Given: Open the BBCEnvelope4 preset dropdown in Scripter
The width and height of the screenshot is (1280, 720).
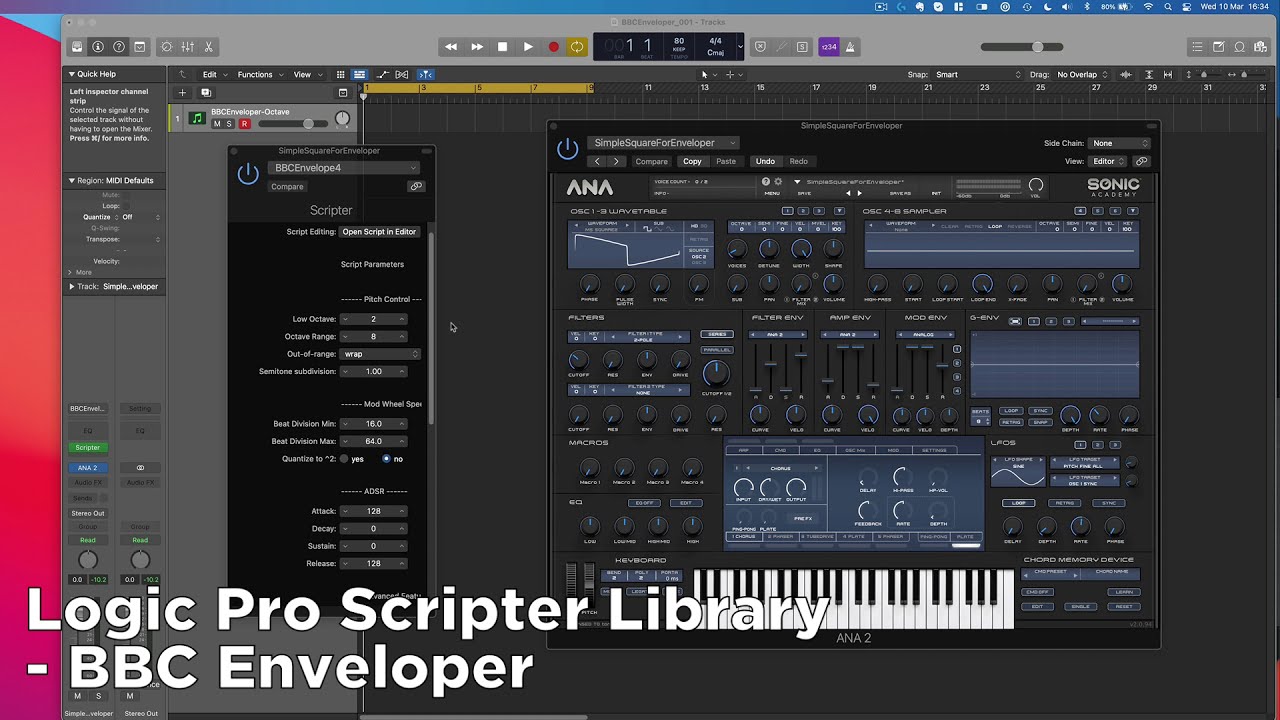Looking at the screenshot, I should 344,168.
